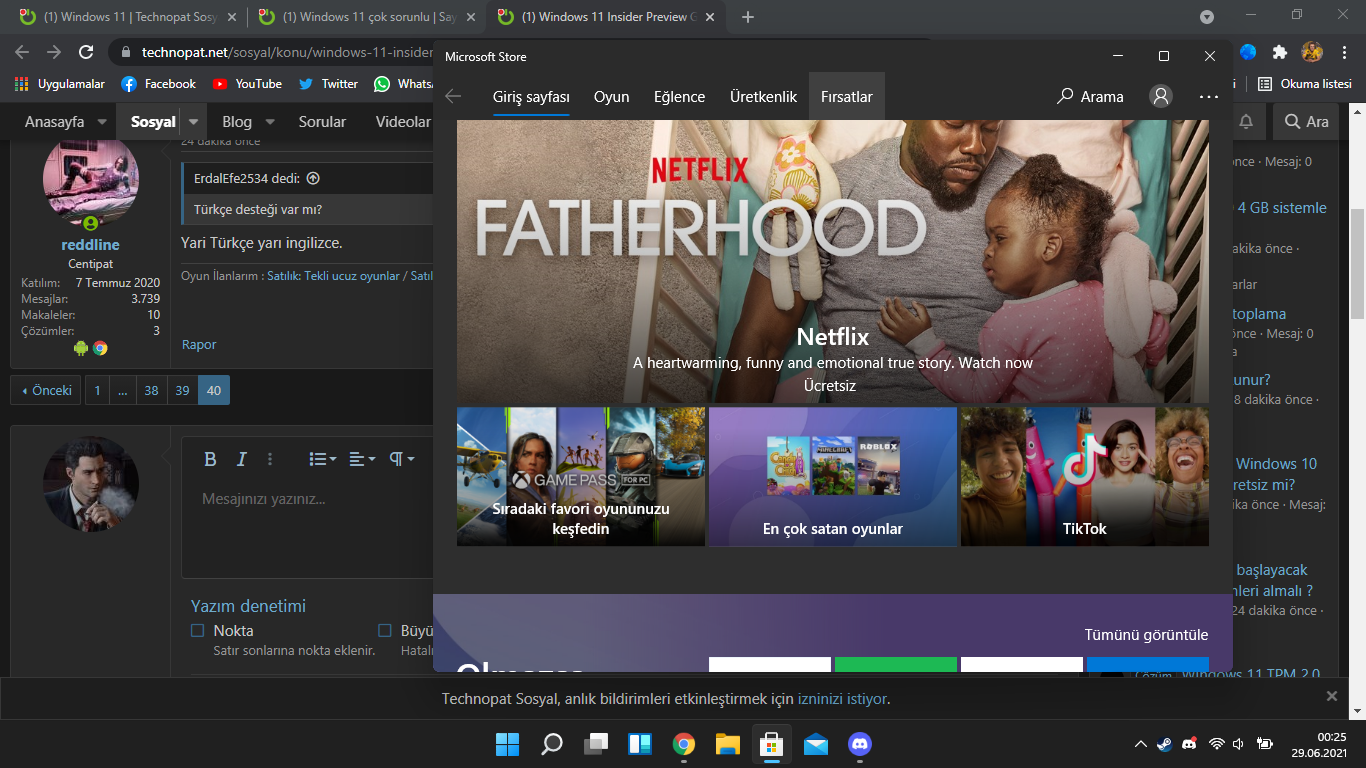The image size is (1366, 768).
Task: Open File Explorer from the taskbar
Action: (727, 744)
